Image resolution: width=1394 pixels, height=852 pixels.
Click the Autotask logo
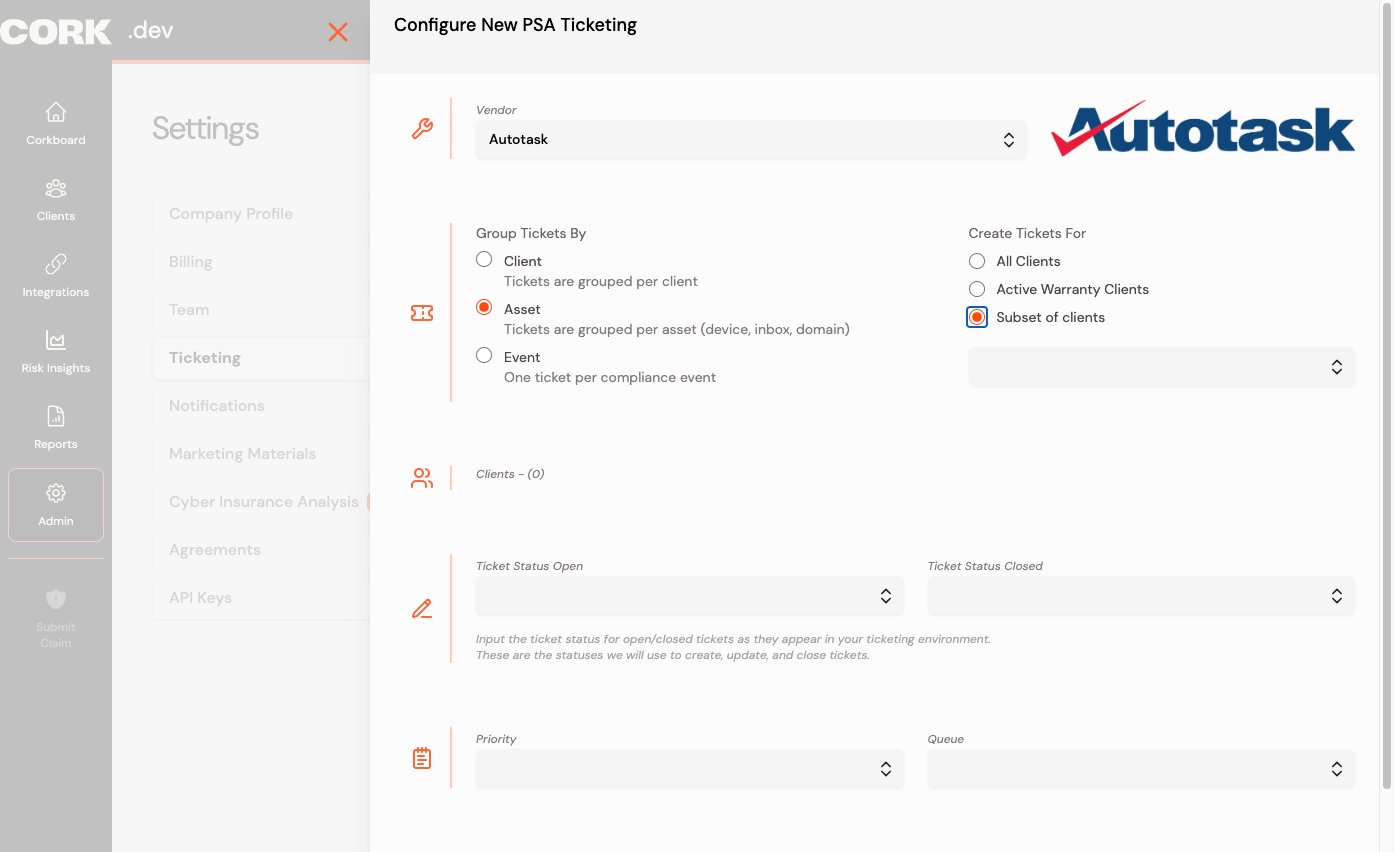(1203, 129)
